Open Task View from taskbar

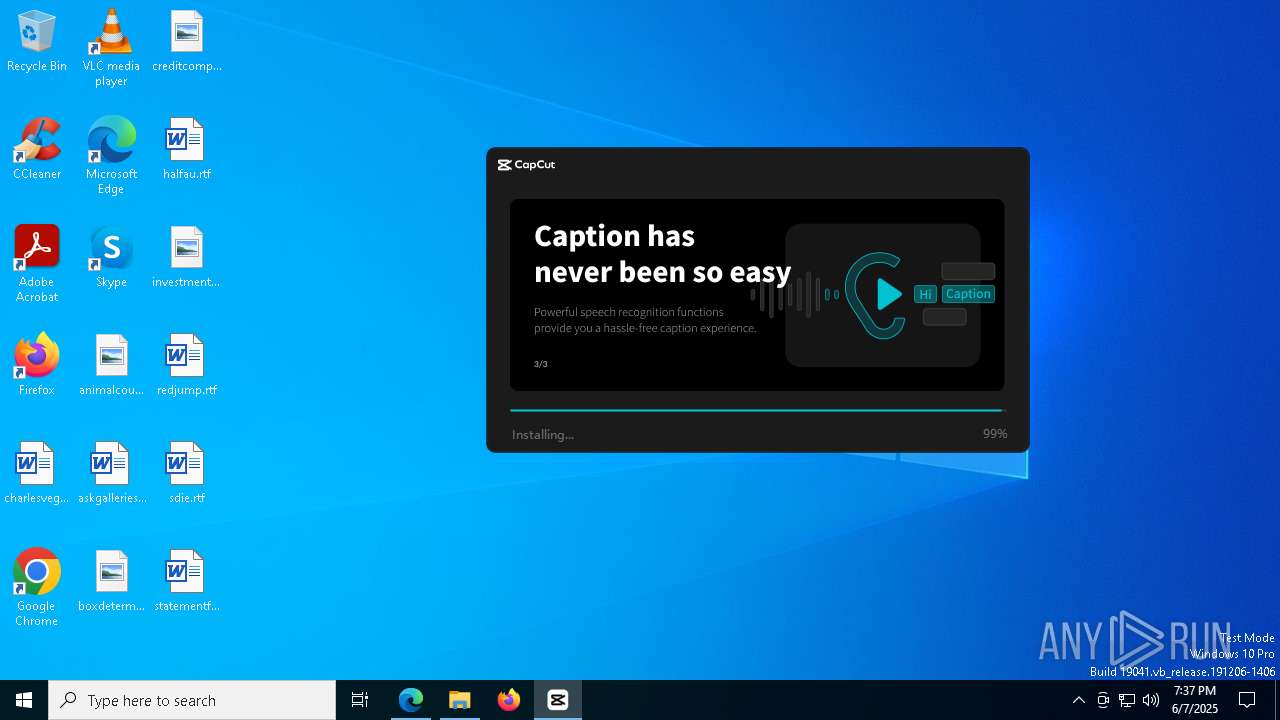[360, 700]
